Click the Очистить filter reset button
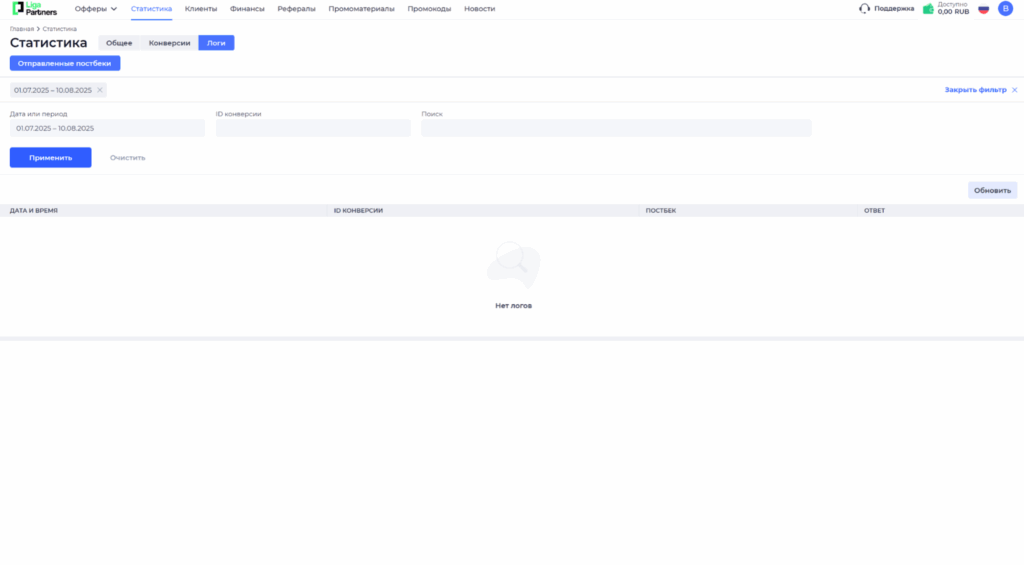The height and width of the screenshot is (565, 1024). coord(128,158)
